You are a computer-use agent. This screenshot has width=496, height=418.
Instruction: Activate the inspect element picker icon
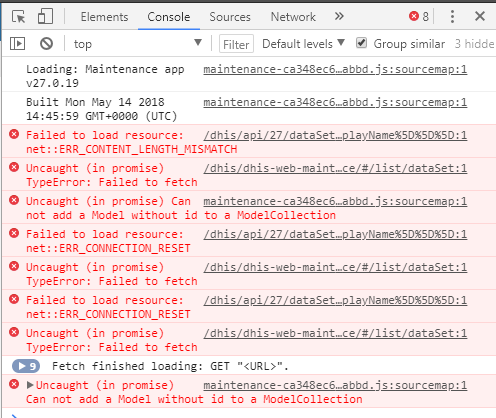(x=18, y=16)
